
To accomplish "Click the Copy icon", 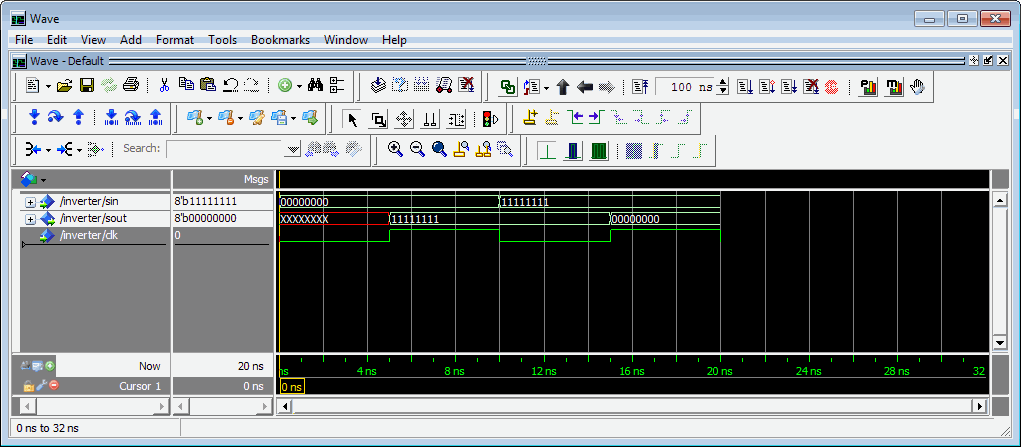I will (x=186, y=85).
